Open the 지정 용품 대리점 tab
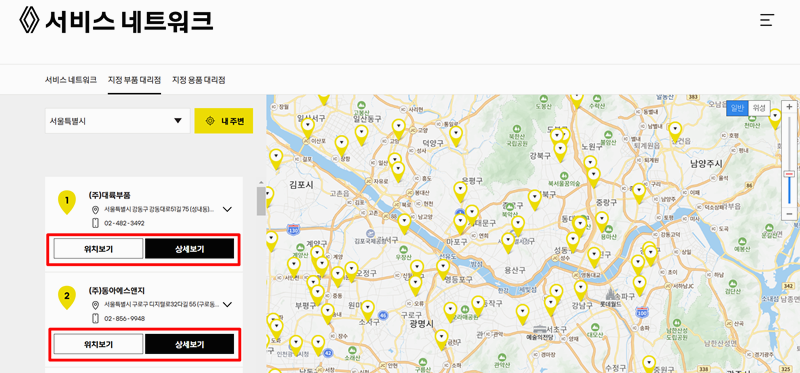800x373 pixels. tap(198, 80)
